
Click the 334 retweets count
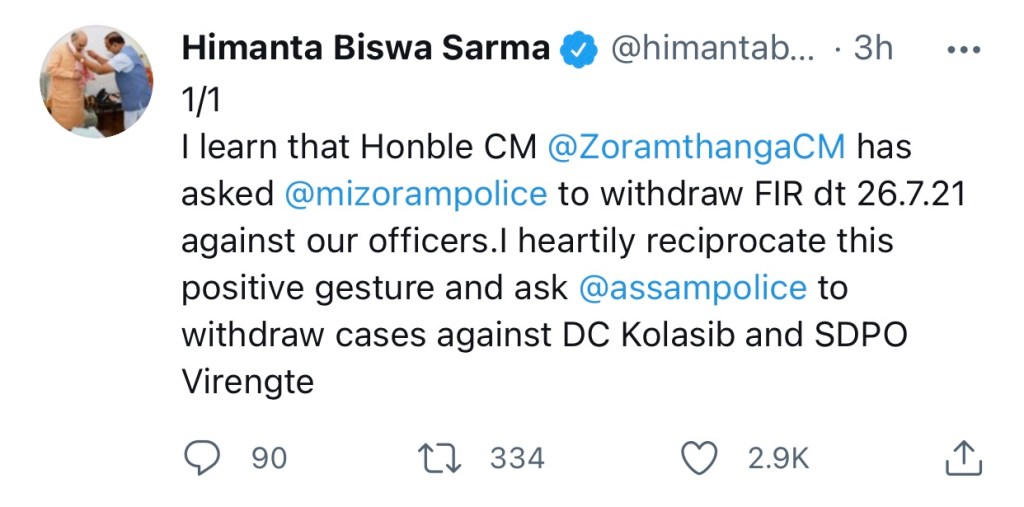517,458
